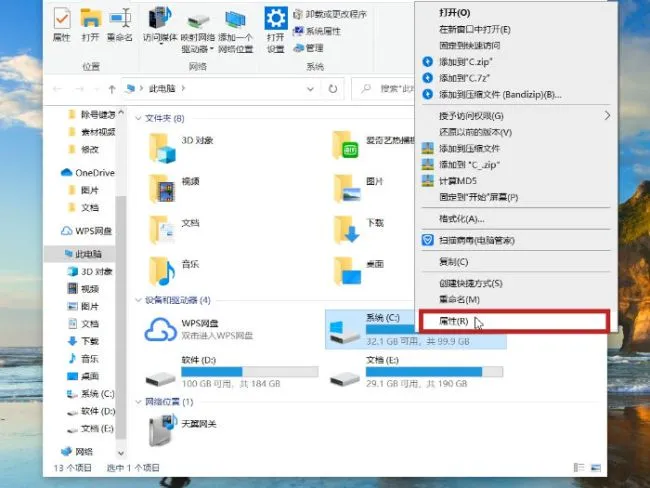Collapse the 设备和驱动器 (4) group
The image size is (650, 488).
138,300
